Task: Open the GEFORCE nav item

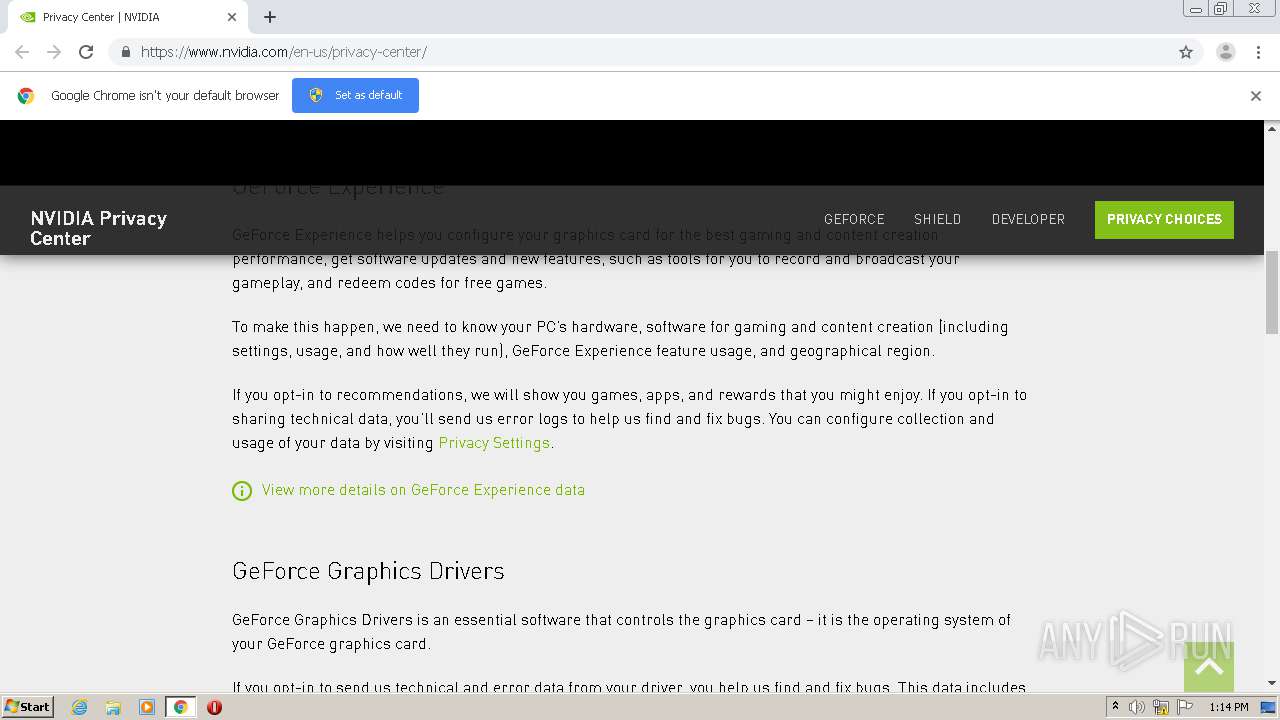Action: coord(854,219)
